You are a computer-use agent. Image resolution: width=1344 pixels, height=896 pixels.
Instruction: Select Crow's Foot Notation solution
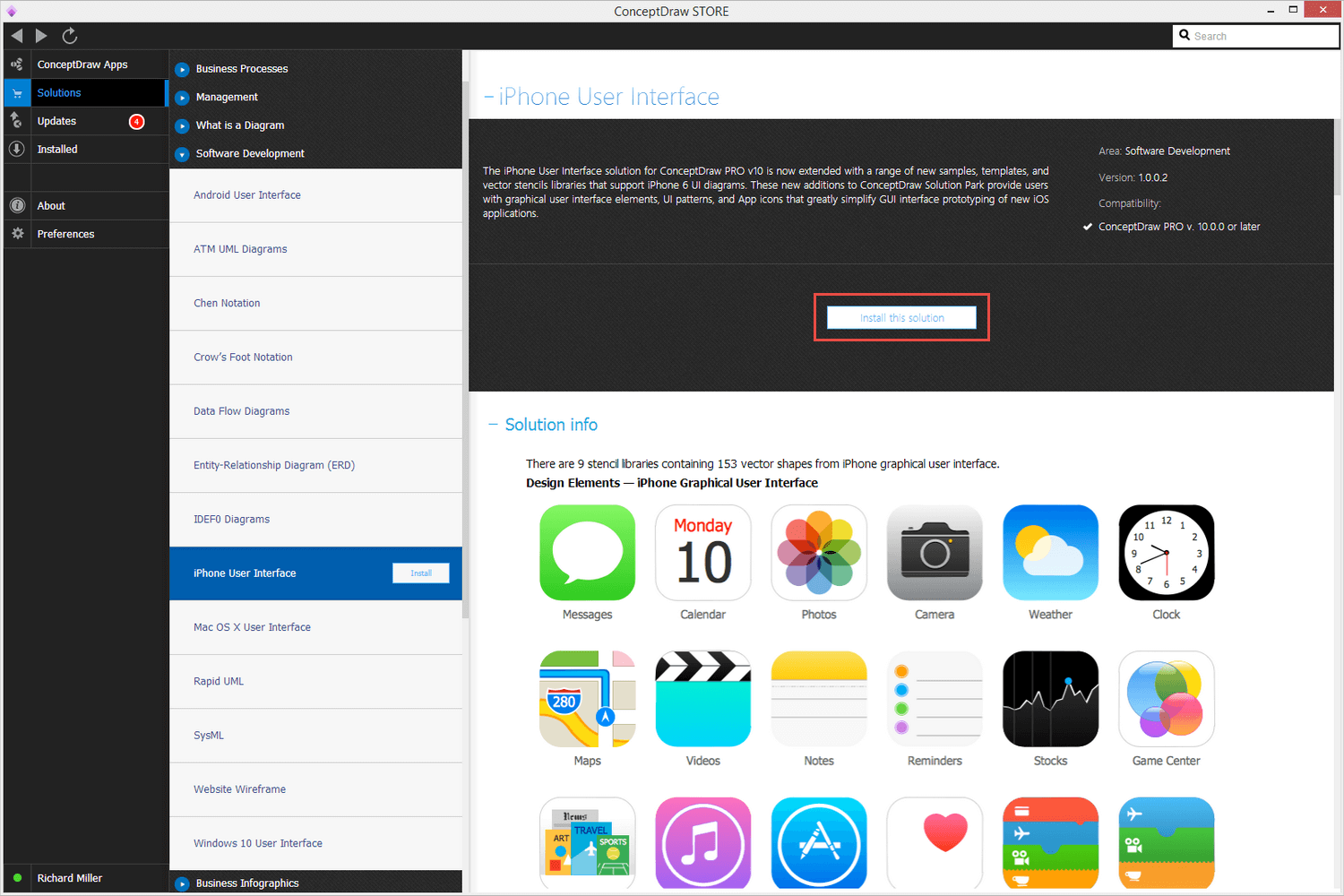[315, 358]
